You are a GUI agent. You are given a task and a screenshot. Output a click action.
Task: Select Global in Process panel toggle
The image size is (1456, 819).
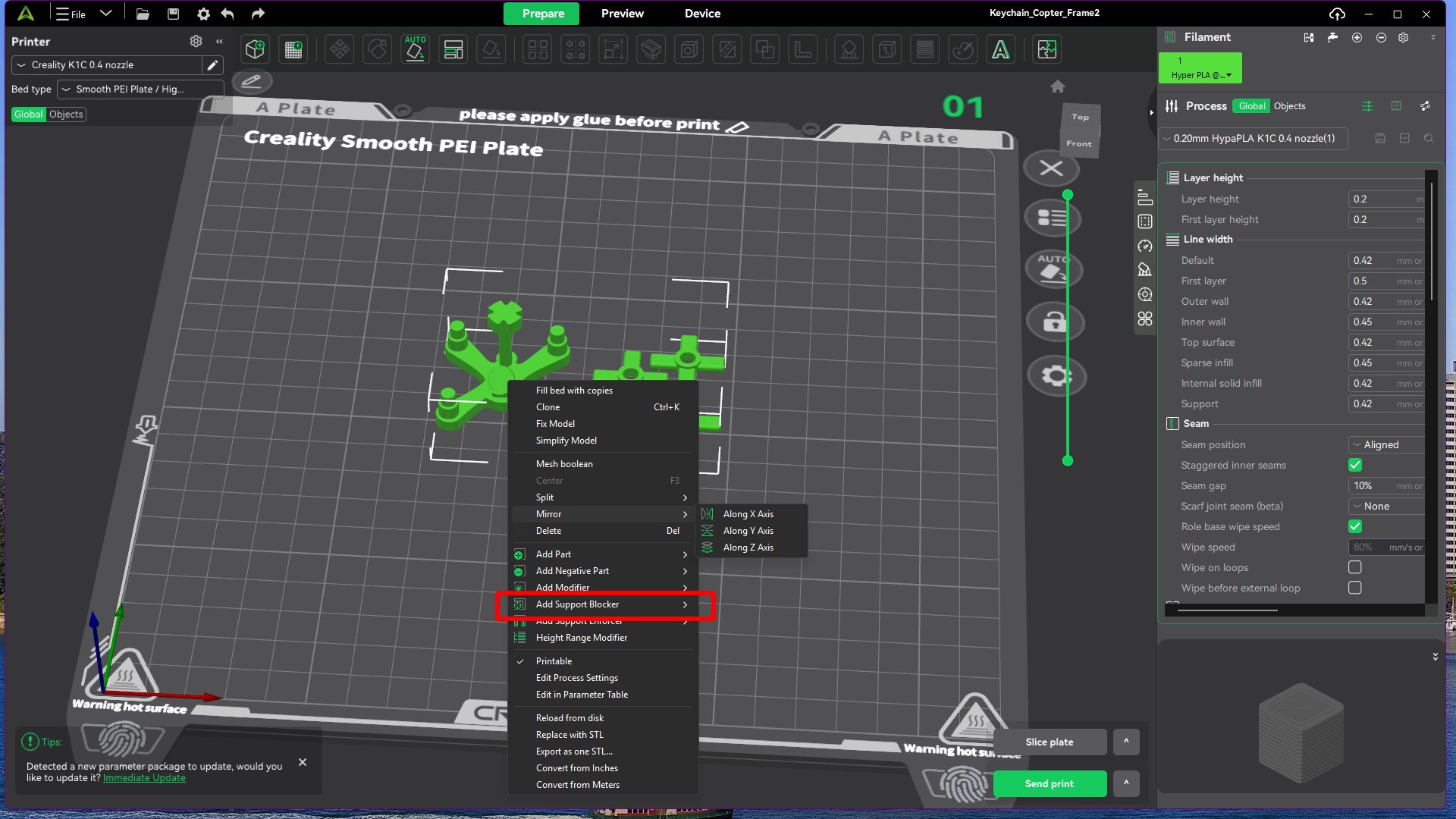click(x=1252, y=106)
